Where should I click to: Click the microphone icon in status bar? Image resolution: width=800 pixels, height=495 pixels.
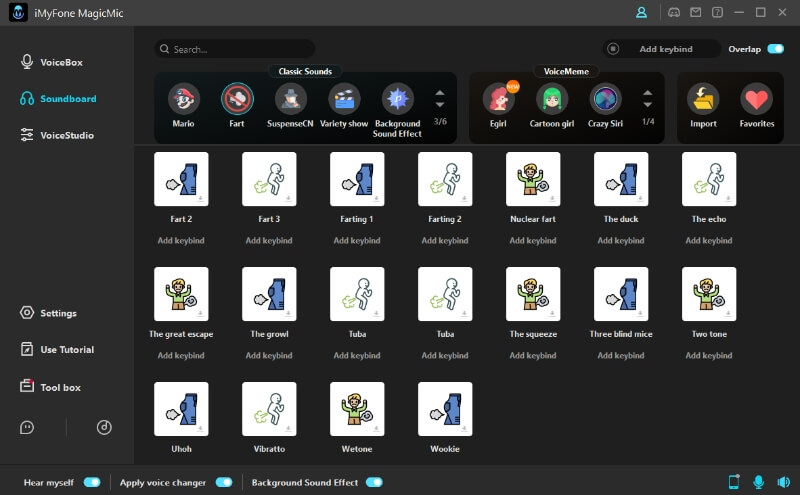coord(758,482)
